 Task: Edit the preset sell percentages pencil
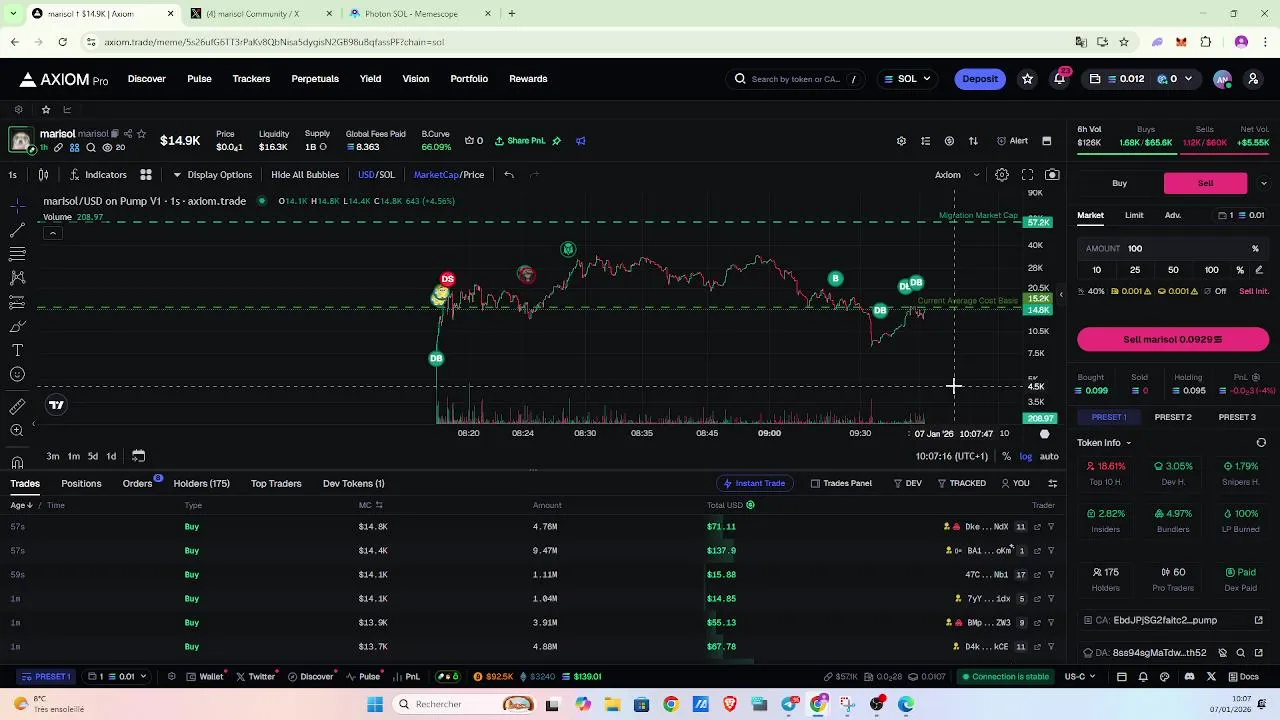[x=1259, y=270]
